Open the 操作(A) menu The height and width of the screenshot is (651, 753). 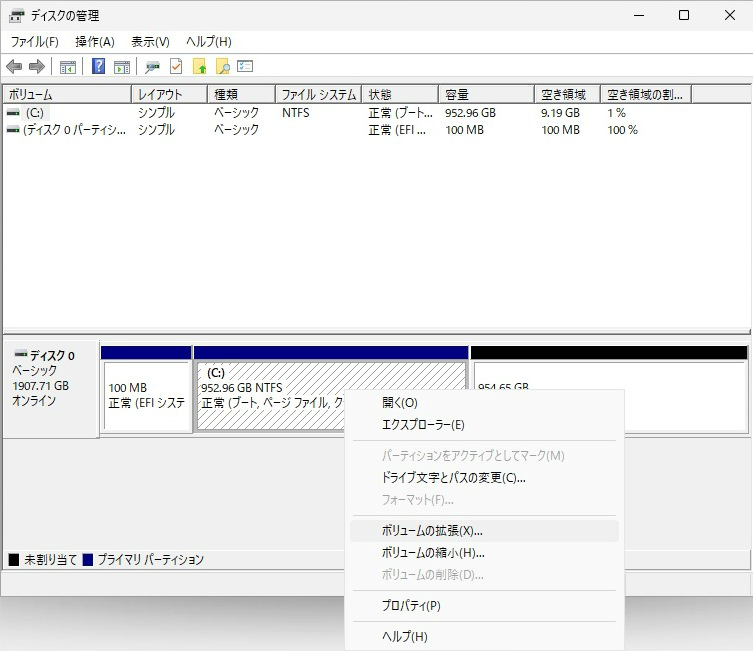(x=95, y=42)
